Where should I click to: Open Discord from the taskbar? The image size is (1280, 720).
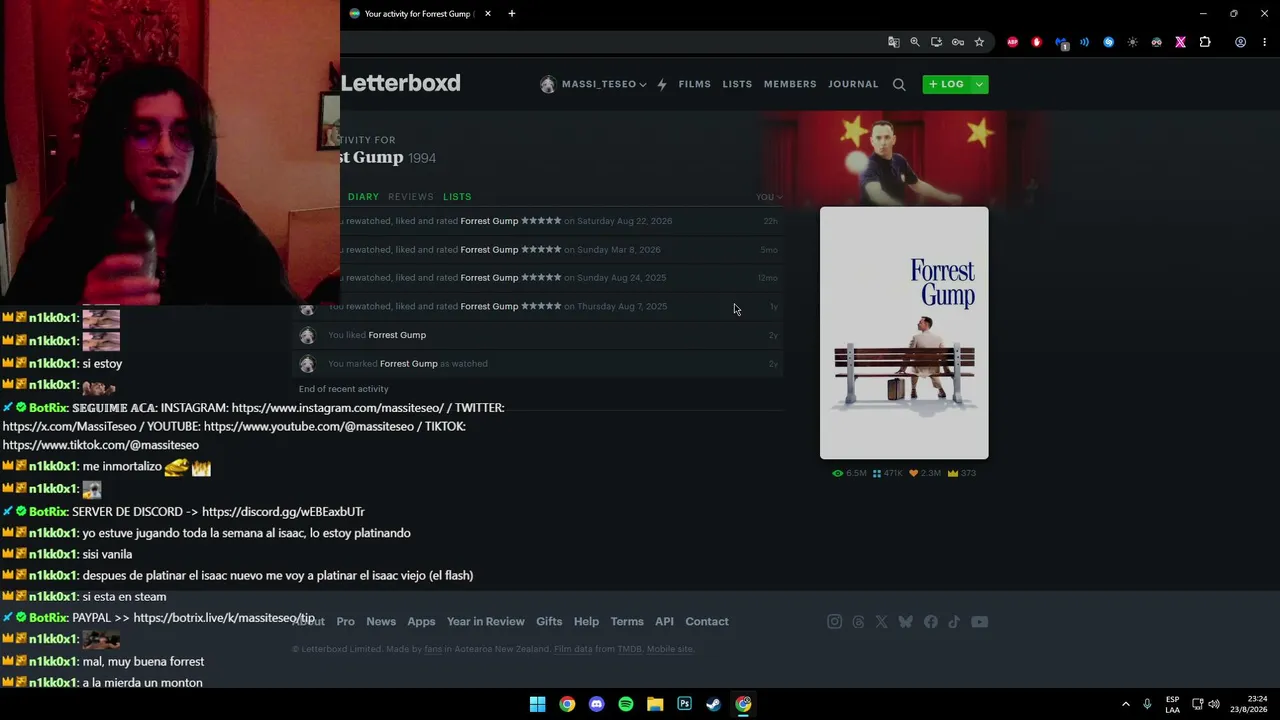click(x=597, y=704)
